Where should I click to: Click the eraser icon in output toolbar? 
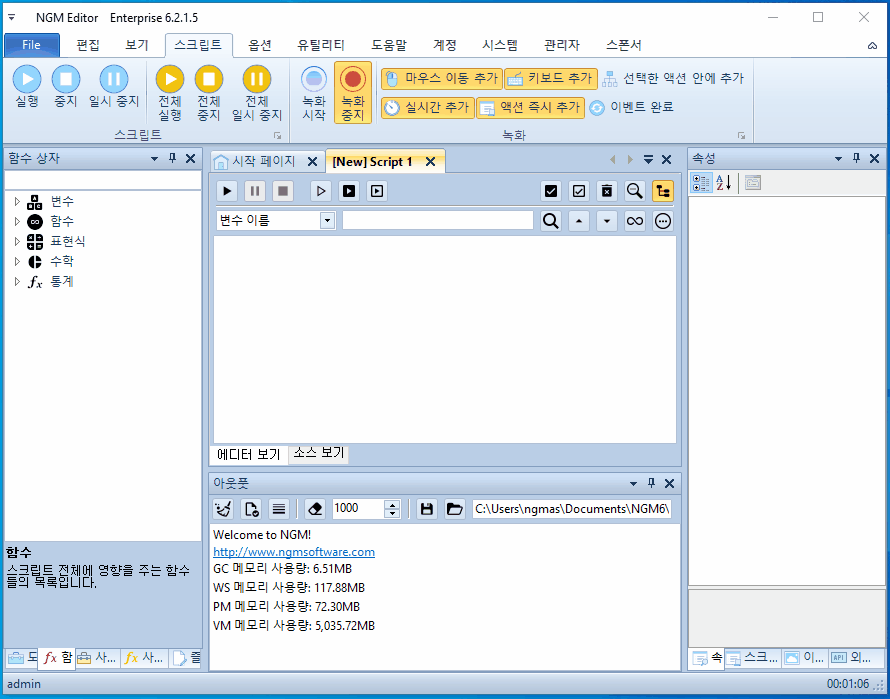314,509
